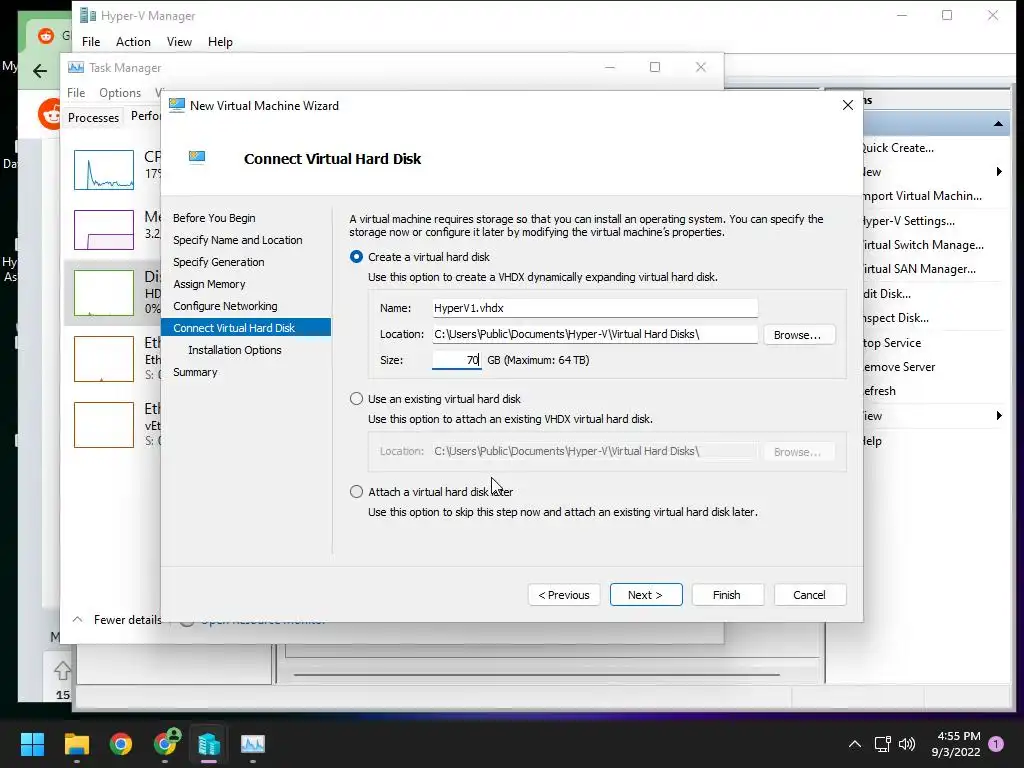Click Task Manager taskbar icon

[253, 744]
